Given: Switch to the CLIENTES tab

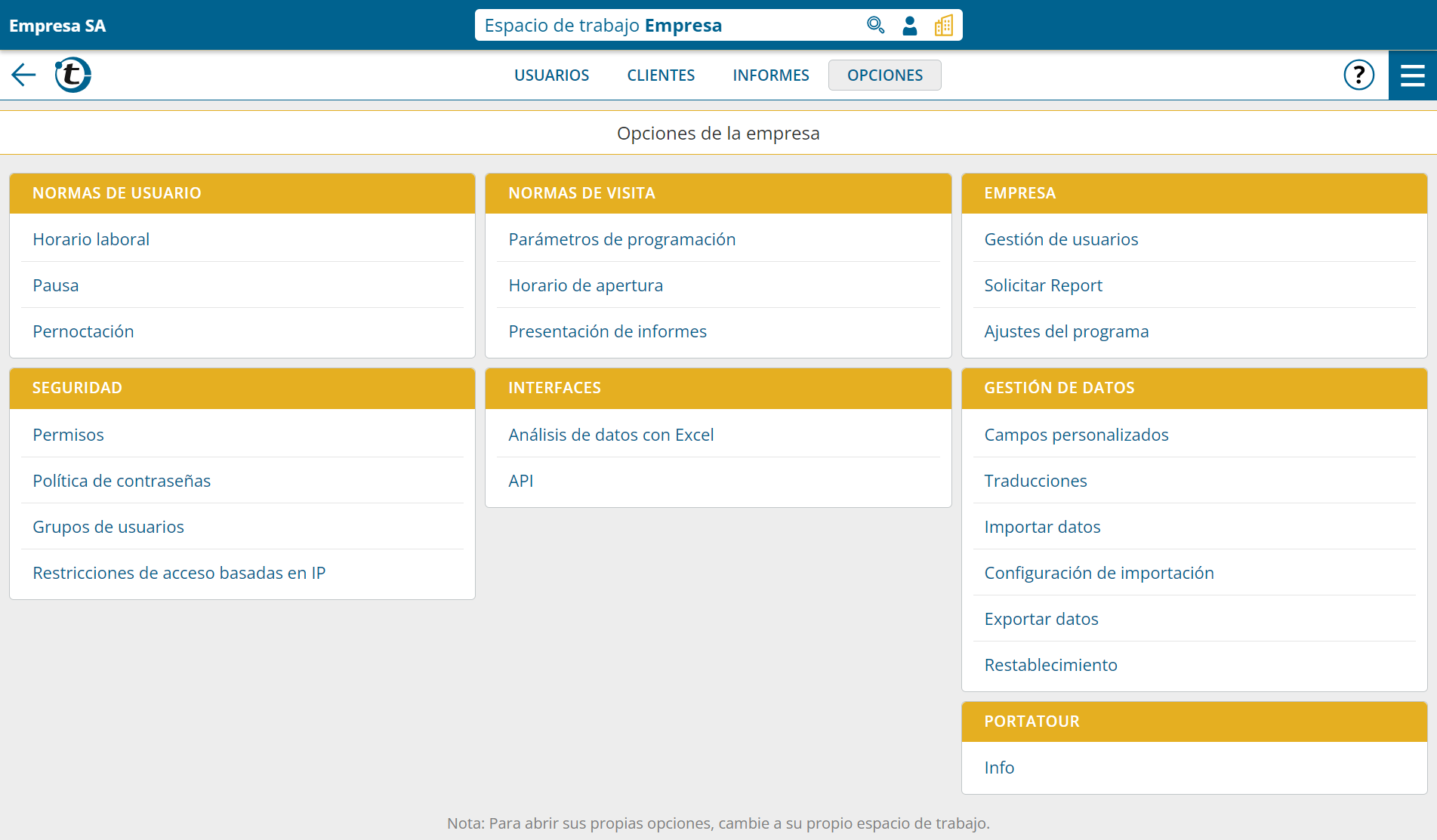Looking at the screenshot, I should coord(661,75).
